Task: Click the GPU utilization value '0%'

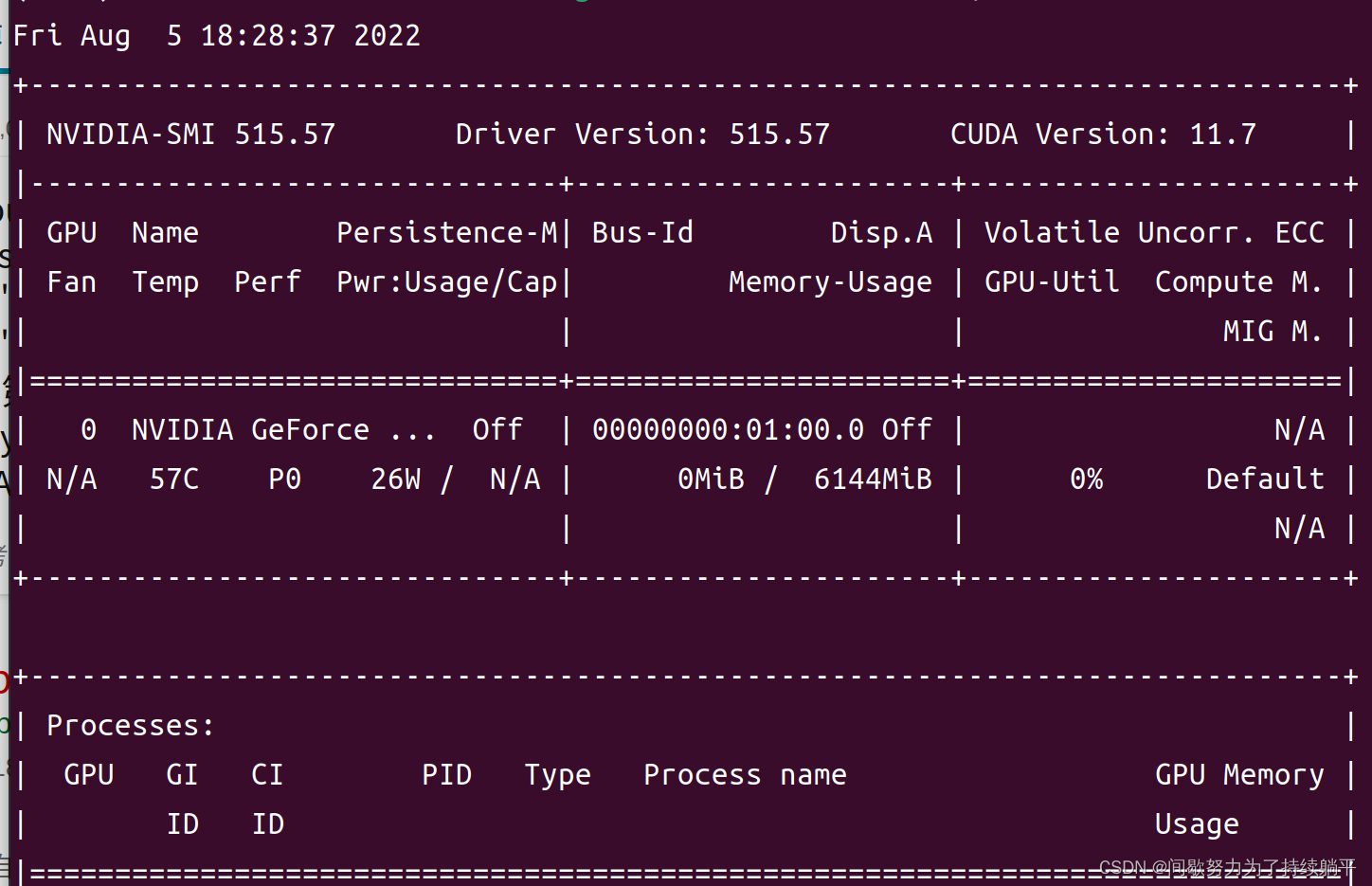Action: pos(1086,479)
